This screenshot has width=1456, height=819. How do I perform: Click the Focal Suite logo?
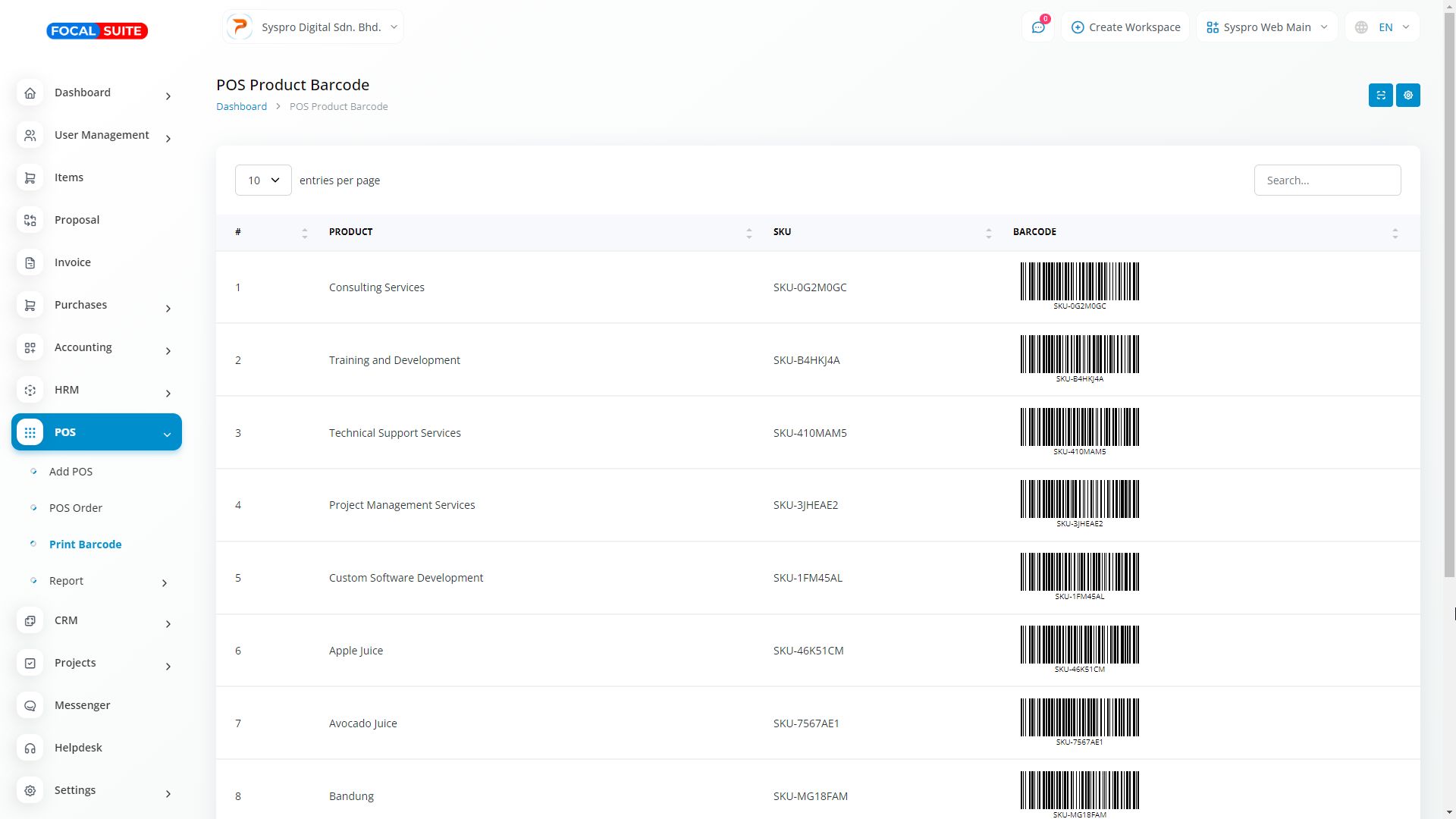pyautogui.click(x=97, y=31)
